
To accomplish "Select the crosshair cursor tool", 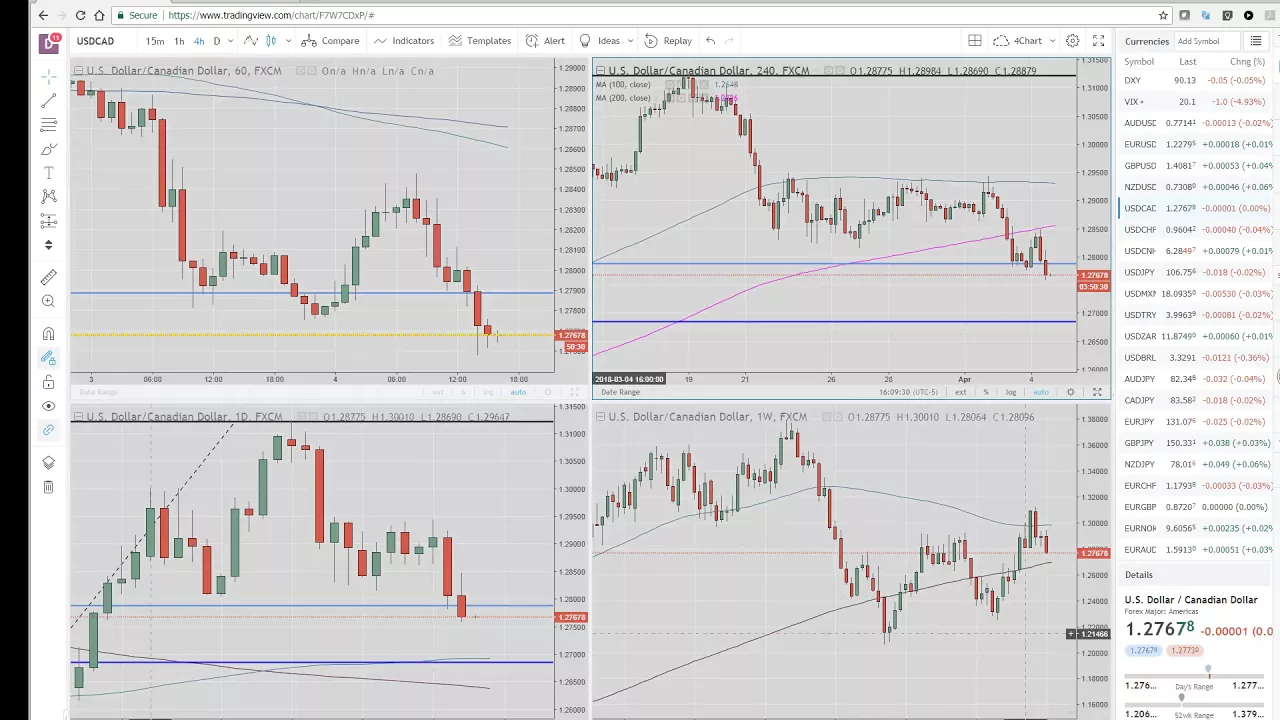I will click(48, 77).
